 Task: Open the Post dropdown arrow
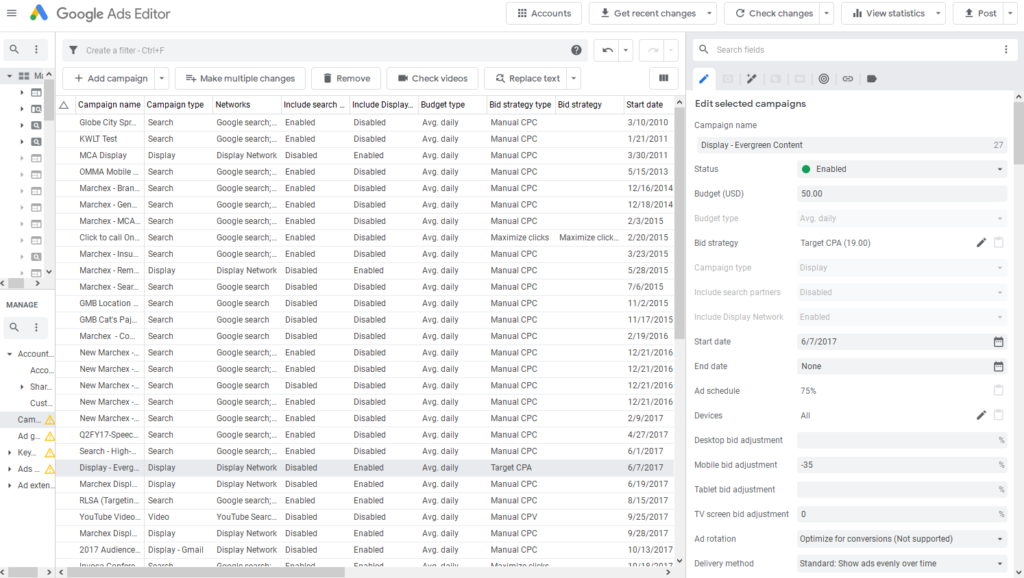pyautogui.click(x=1010, y=13)
